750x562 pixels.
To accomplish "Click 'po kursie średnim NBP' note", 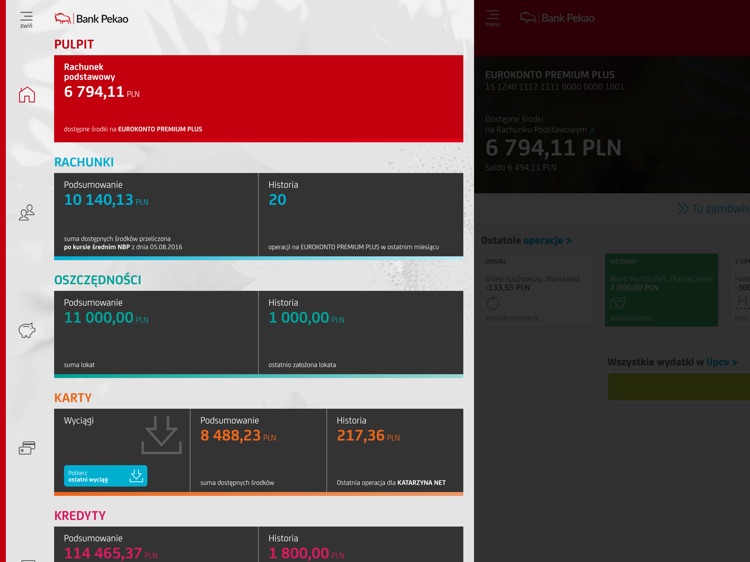I will click(x=97, y=247).
